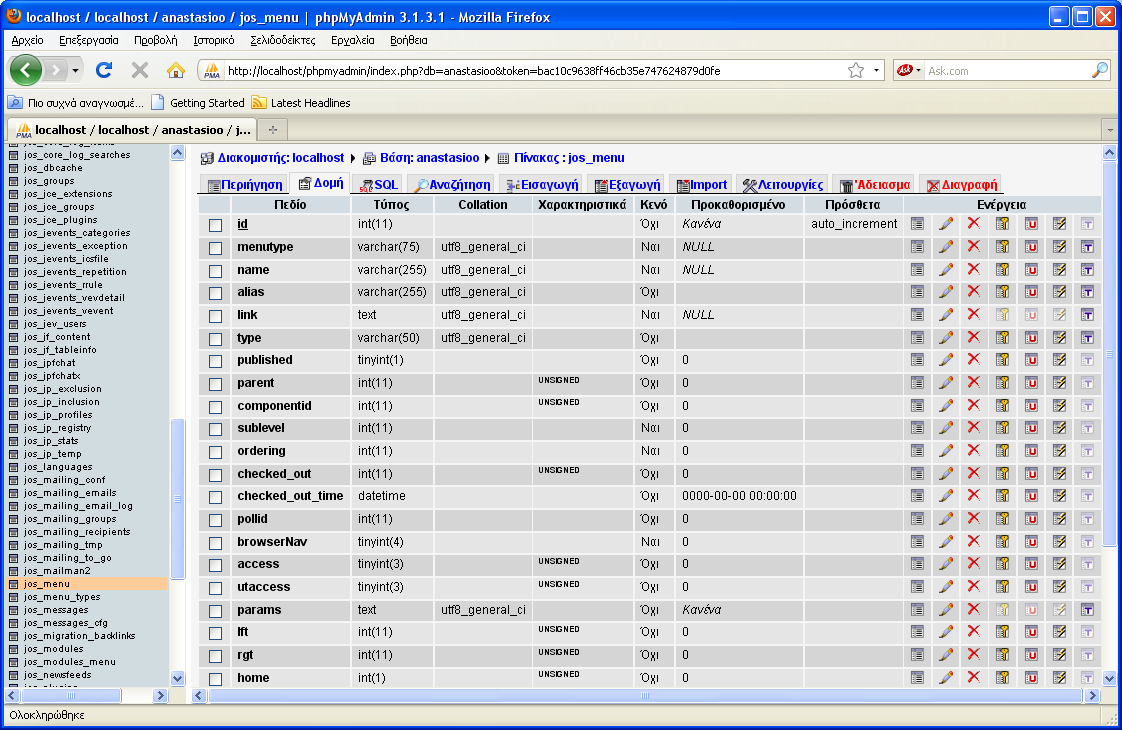Focus the URL address field

point(533,70)
